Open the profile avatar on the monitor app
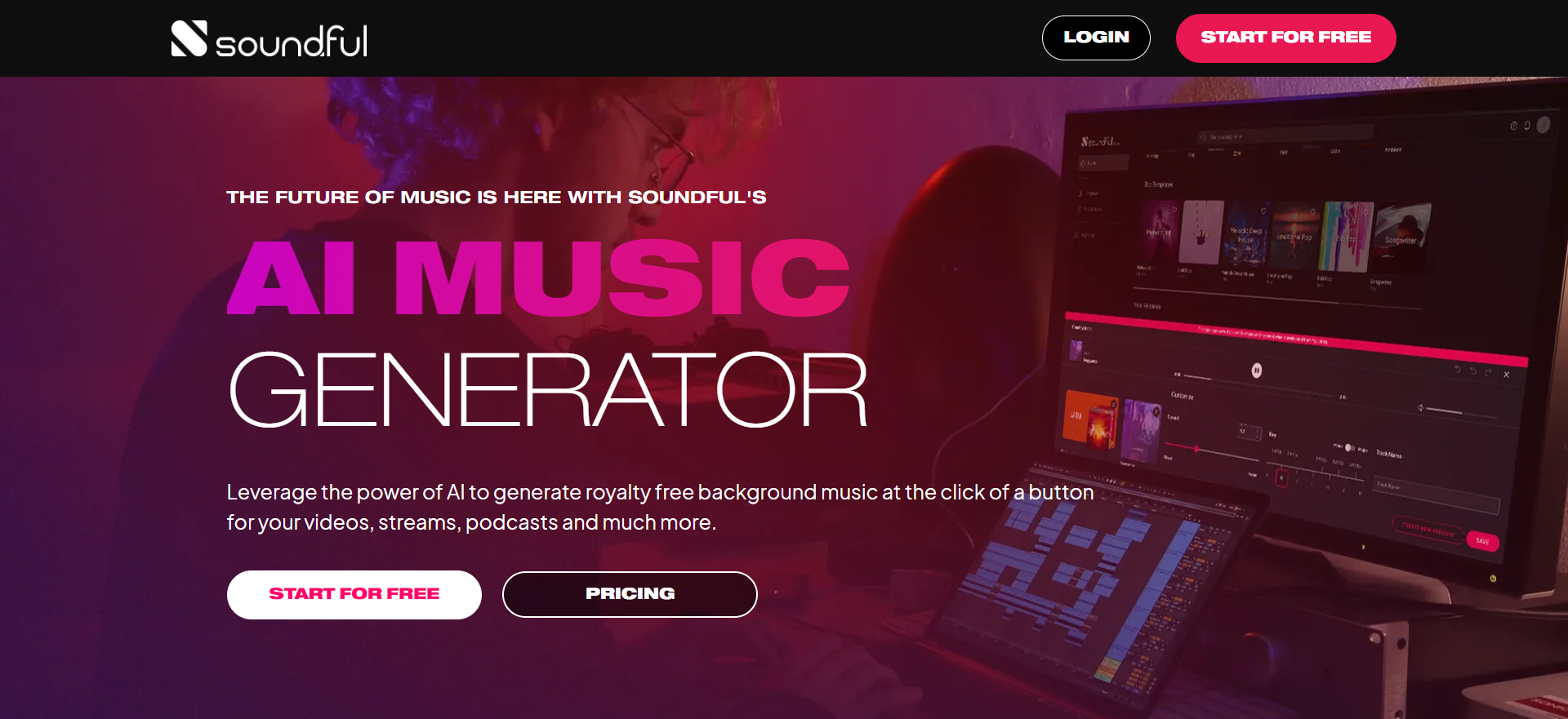 tap(1543, 125)
